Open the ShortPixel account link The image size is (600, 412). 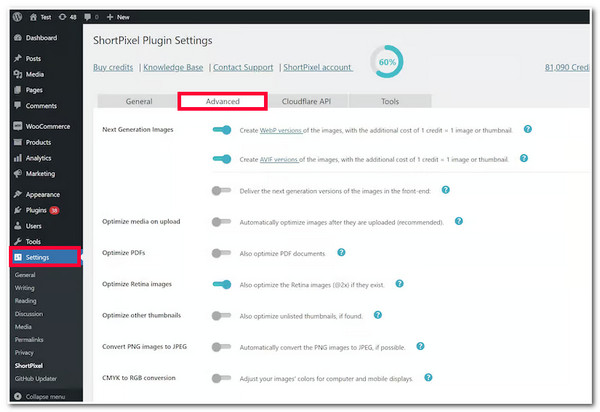(x=318, y=67)
